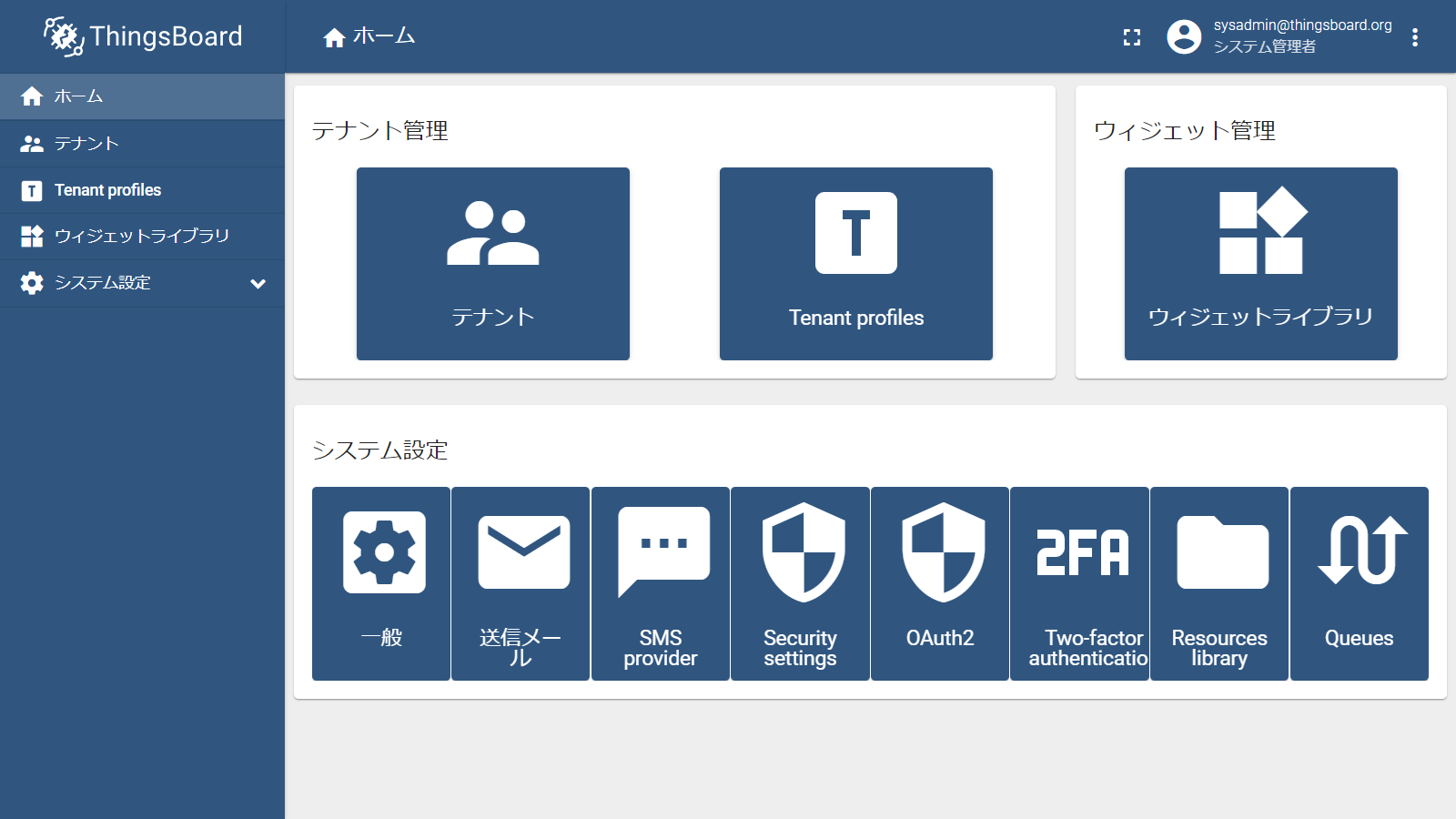Image resolution: width=1456 pixels, height=819 pixels.
Task: Select ホーム in the sidebar menu
Action: point(142,96)
